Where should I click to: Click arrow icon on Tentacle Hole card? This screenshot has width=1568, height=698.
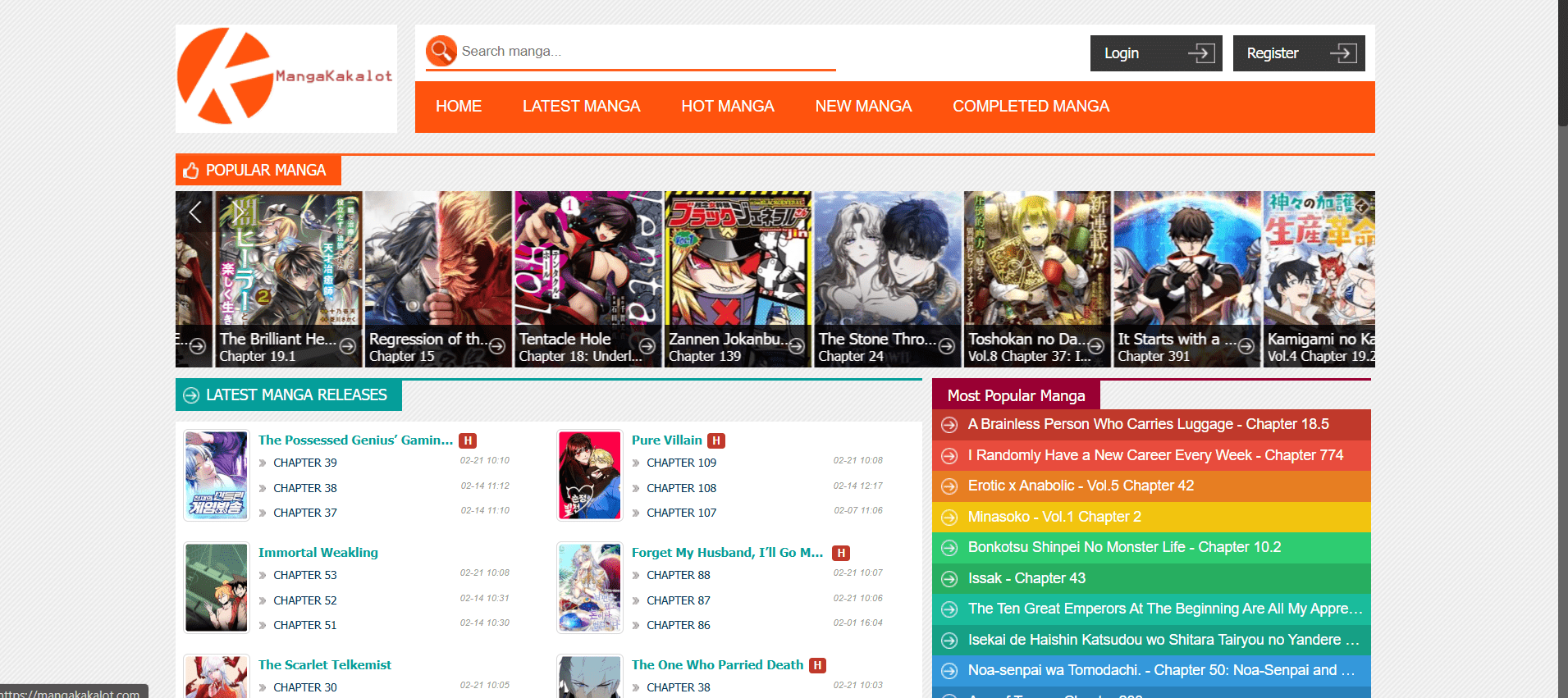647,346
